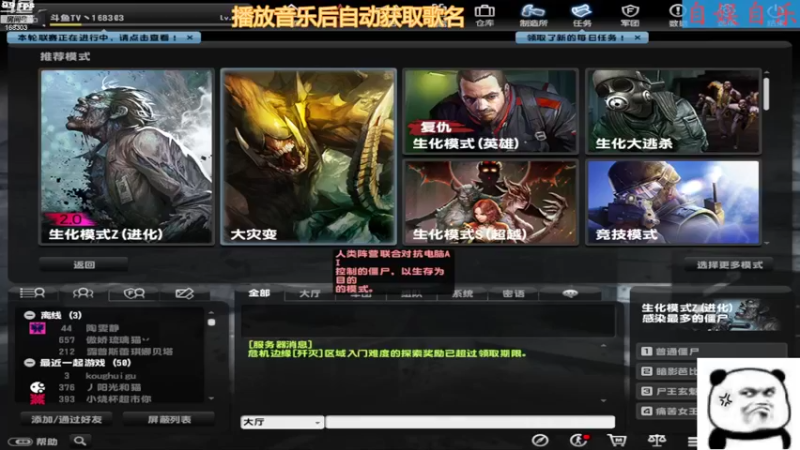
Task: Open the 军团 clan shield icon
Action: point(630,15)
